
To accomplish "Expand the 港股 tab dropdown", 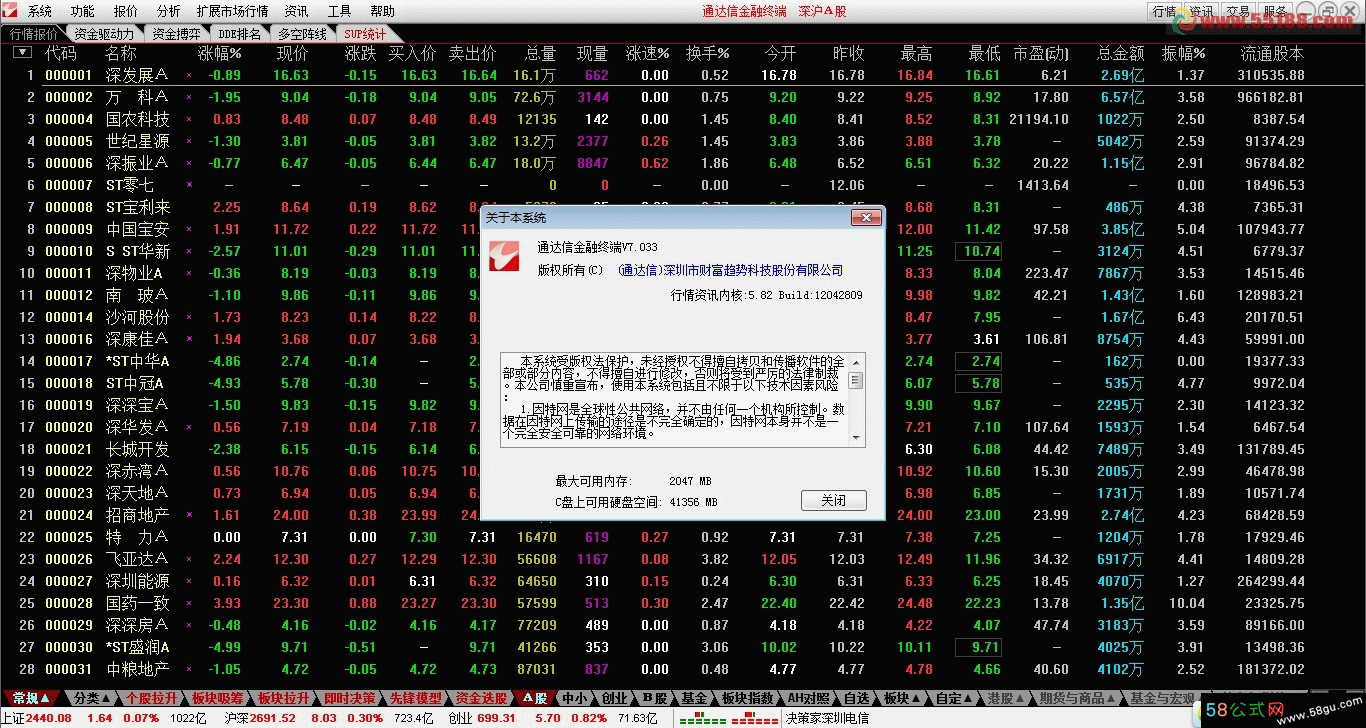I will (x=1019, y=698).
